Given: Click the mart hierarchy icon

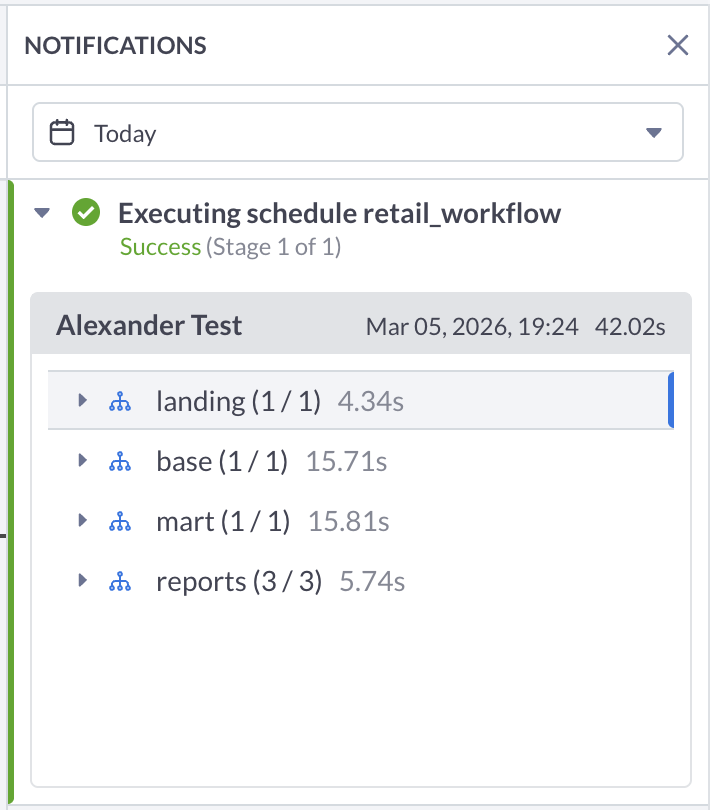Looking at the screenshot, I should [x=120, y=522].
